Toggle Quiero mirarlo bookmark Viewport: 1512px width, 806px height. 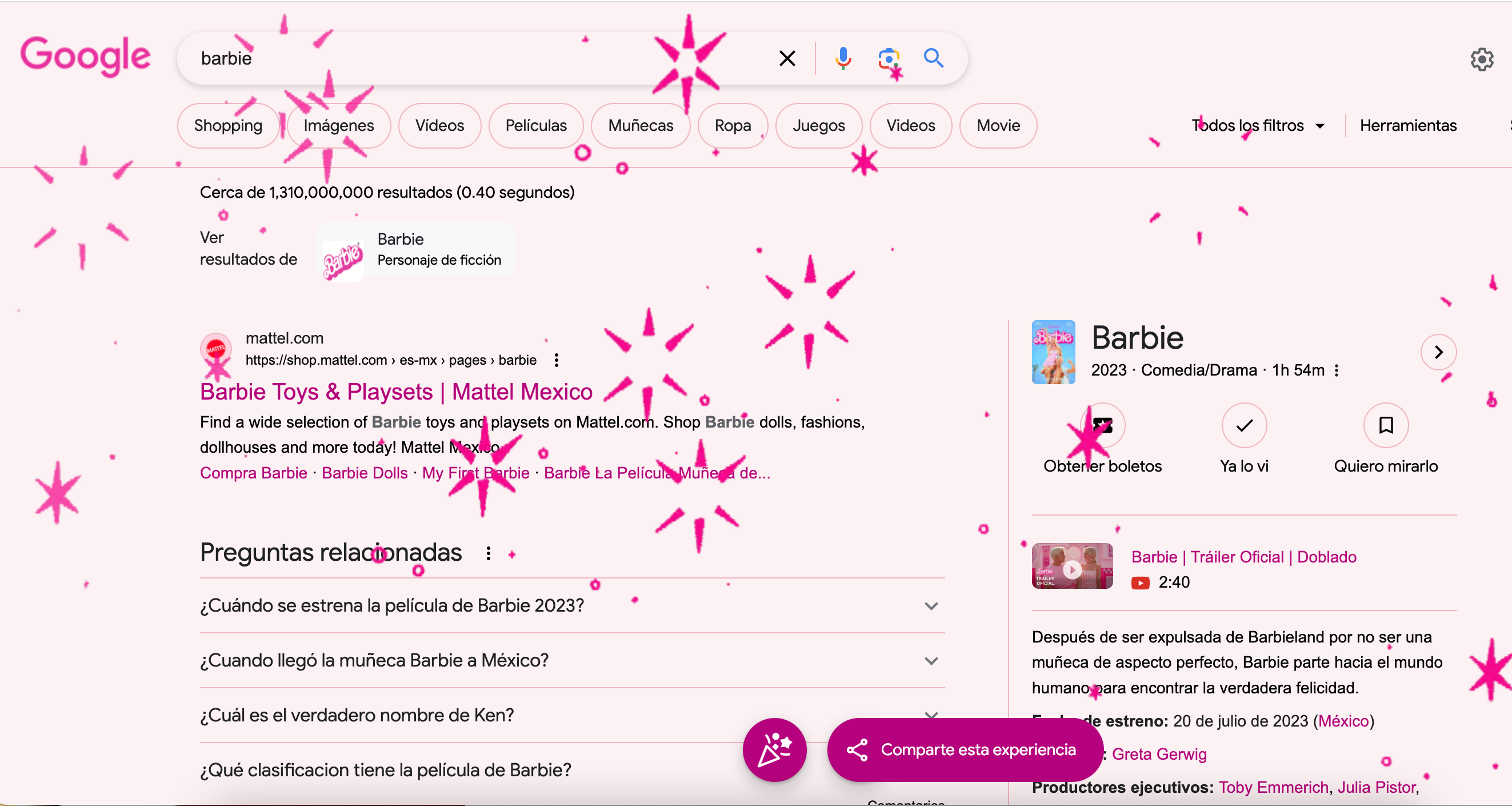(1386, 425)
